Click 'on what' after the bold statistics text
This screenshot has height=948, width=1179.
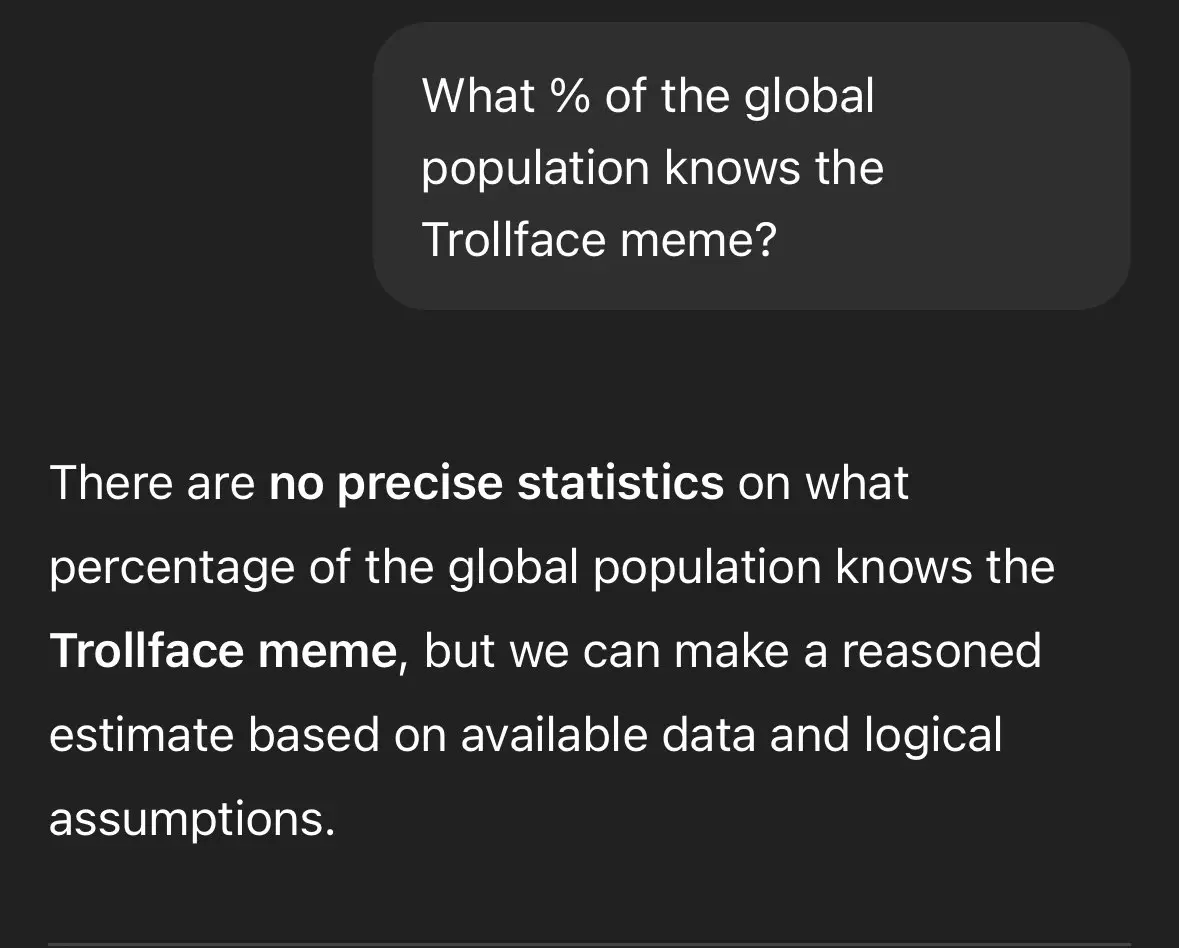click(823, 483)
